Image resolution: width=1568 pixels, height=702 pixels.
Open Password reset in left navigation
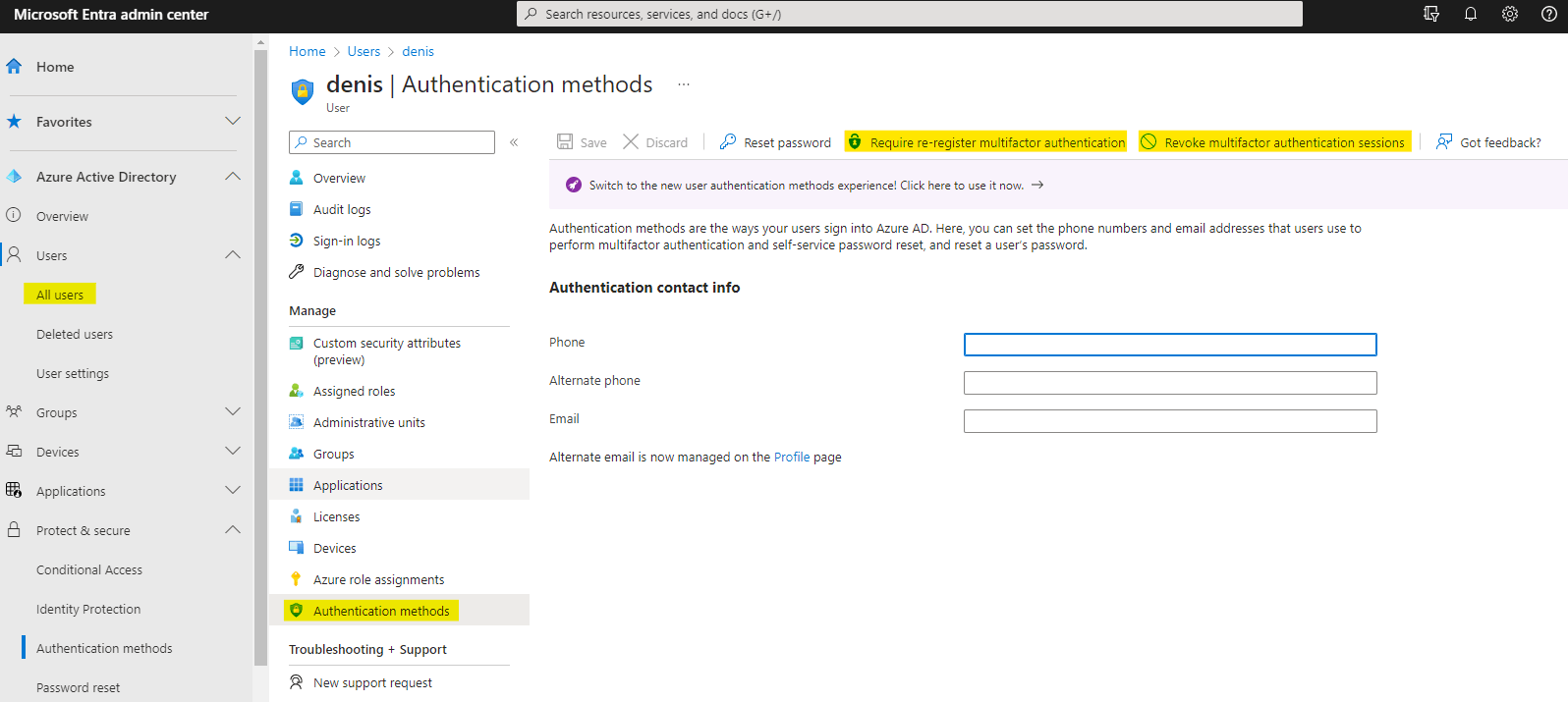click(x=78, y=687)
